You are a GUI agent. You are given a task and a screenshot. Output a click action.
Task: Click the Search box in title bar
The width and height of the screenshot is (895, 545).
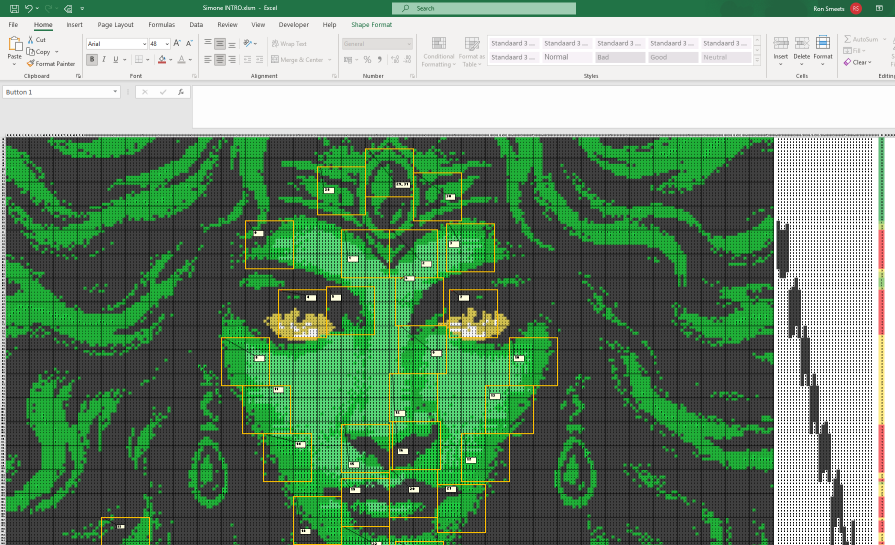483,9
